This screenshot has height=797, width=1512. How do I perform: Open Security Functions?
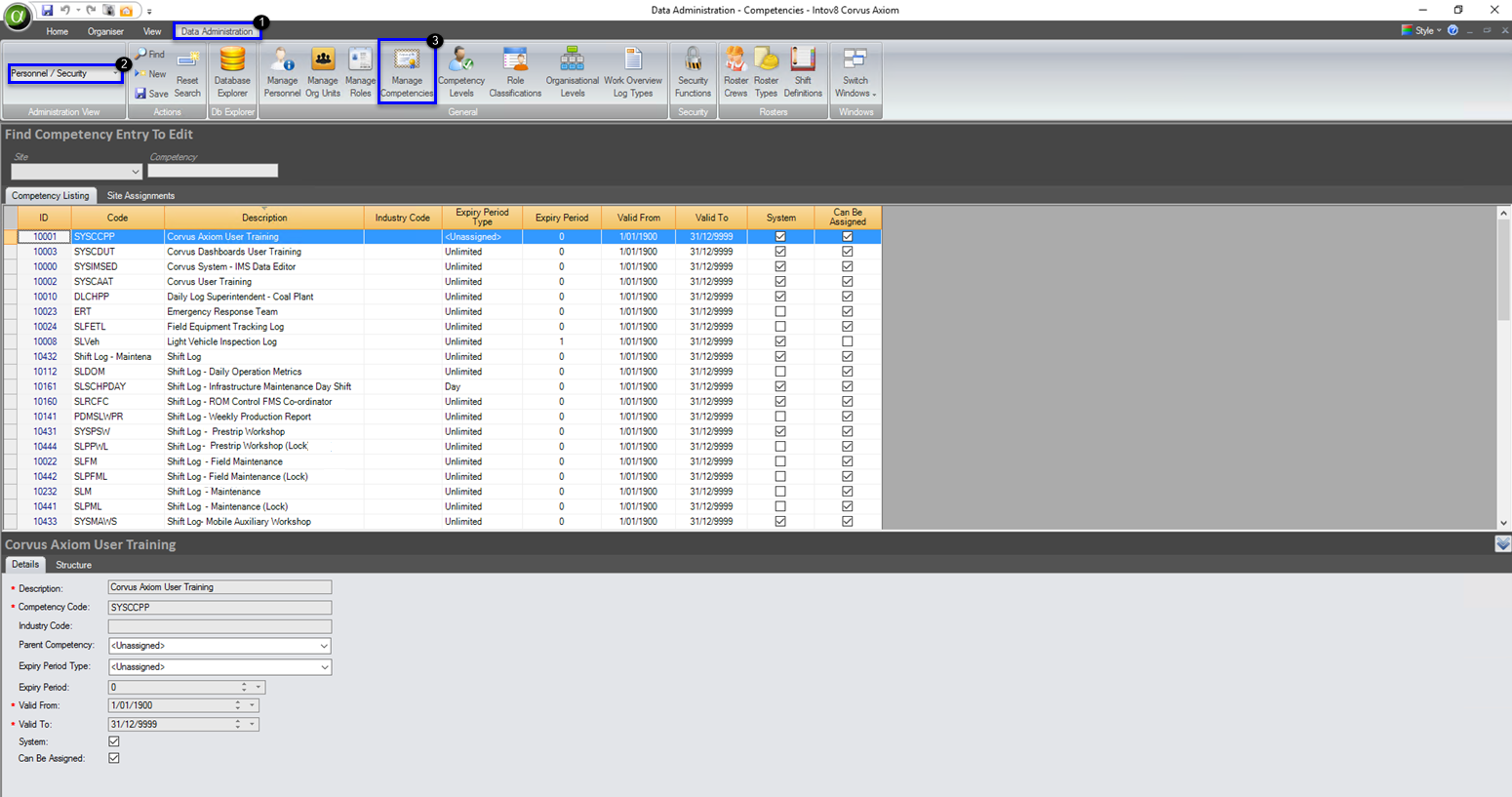point(693,73)
